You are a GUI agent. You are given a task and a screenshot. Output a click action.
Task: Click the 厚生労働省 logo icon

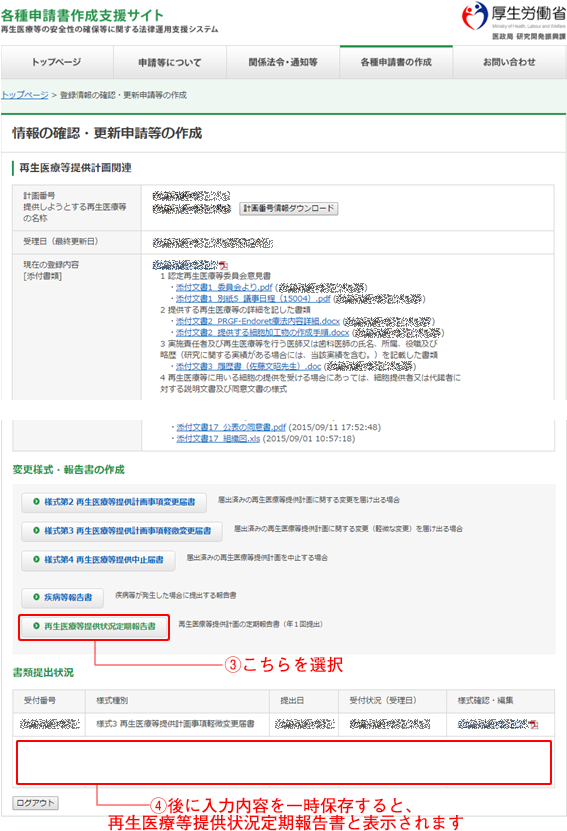click(x=474, y=16)
